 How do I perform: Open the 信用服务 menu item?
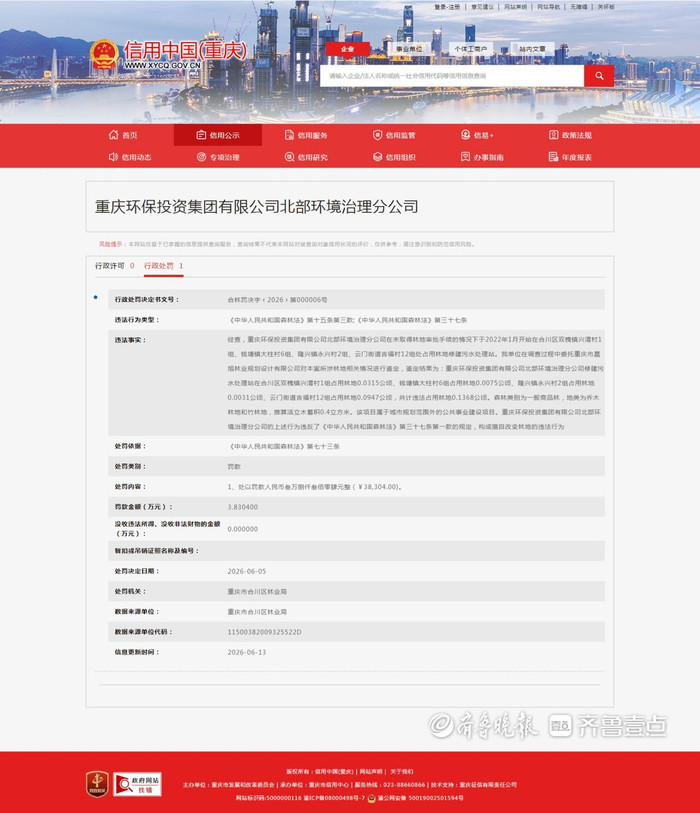313,135
